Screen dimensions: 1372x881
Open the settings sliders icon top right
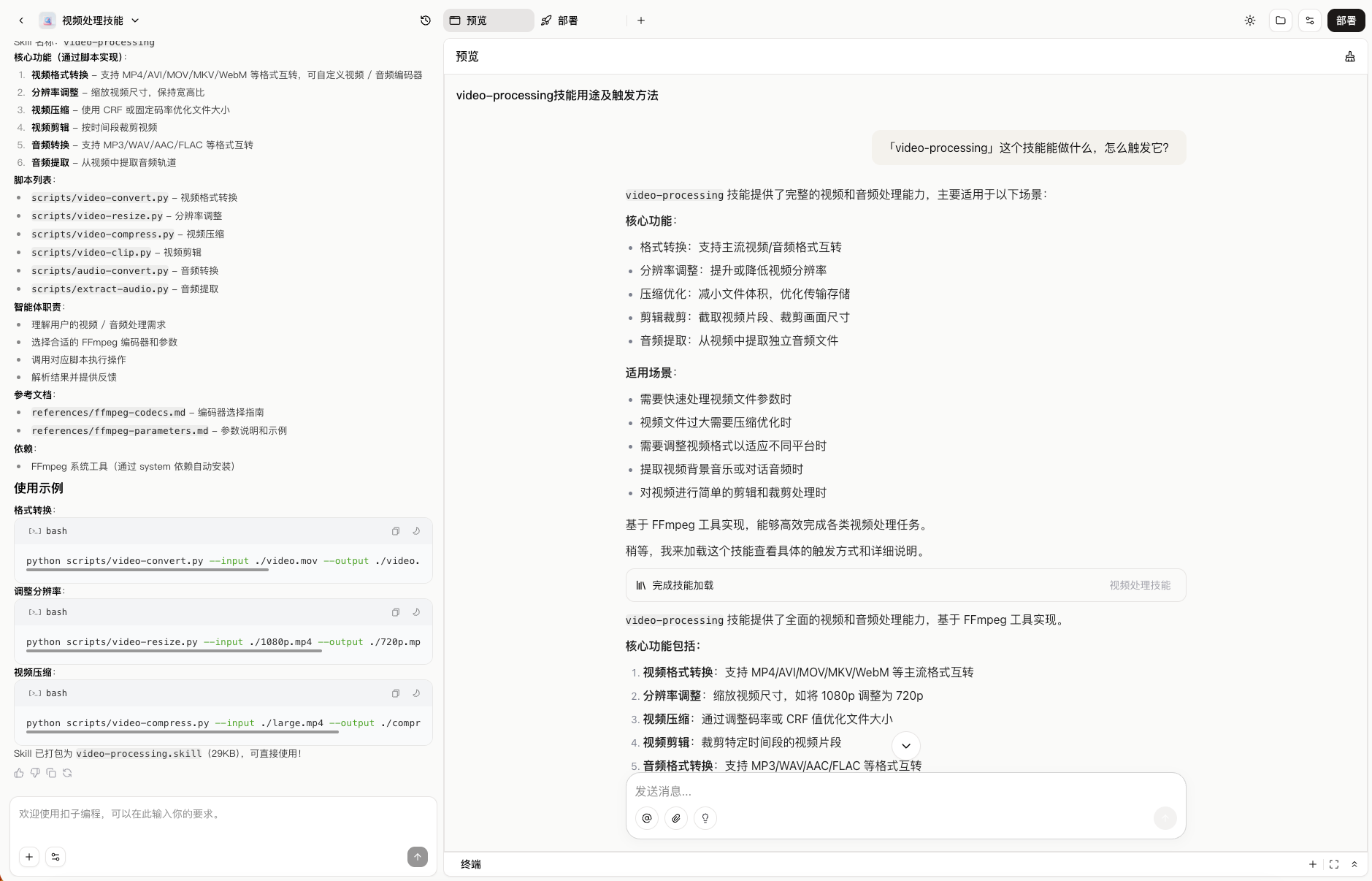point(1309,20)
